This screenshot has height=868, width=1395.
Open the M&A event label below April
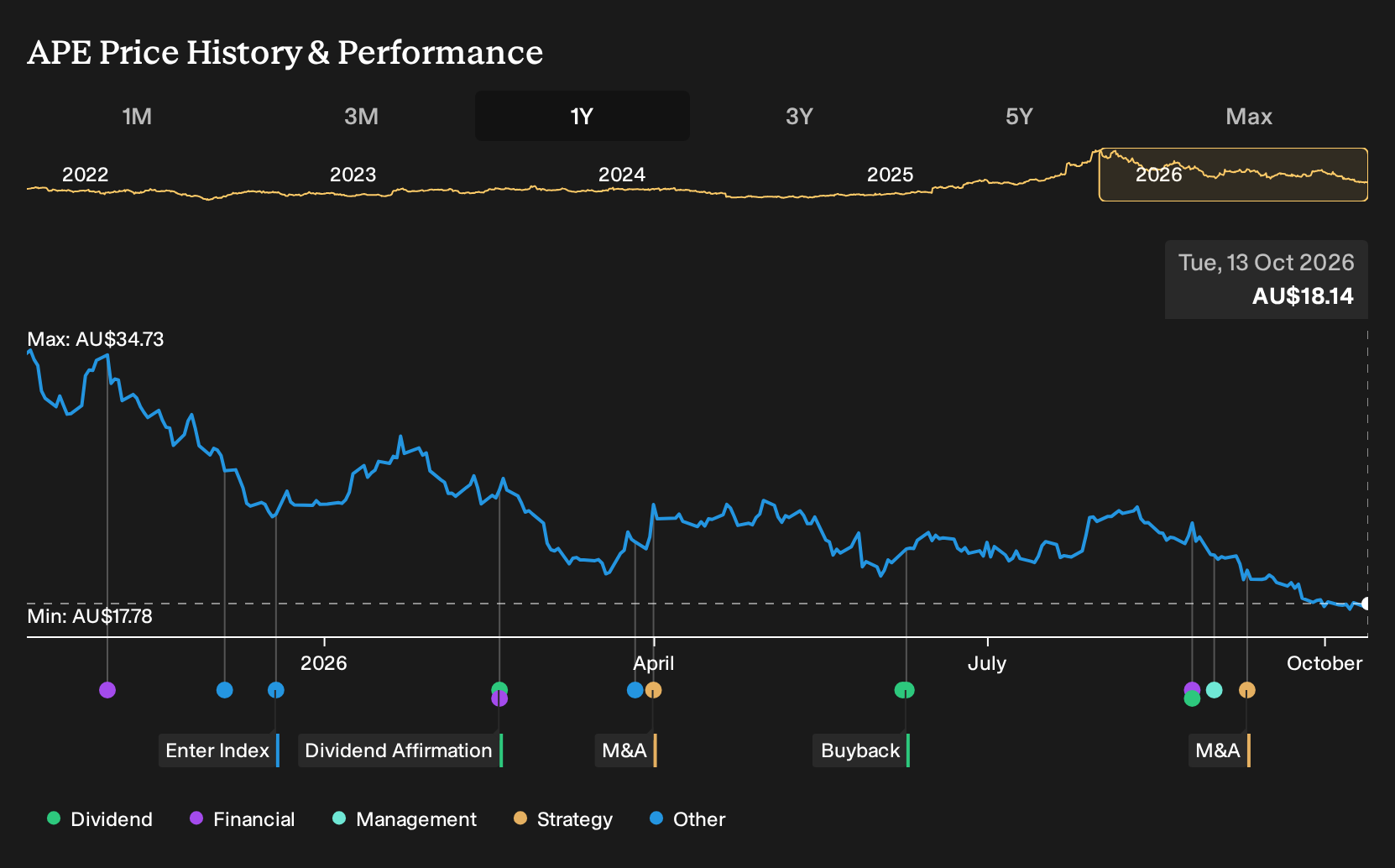point(626,750)
